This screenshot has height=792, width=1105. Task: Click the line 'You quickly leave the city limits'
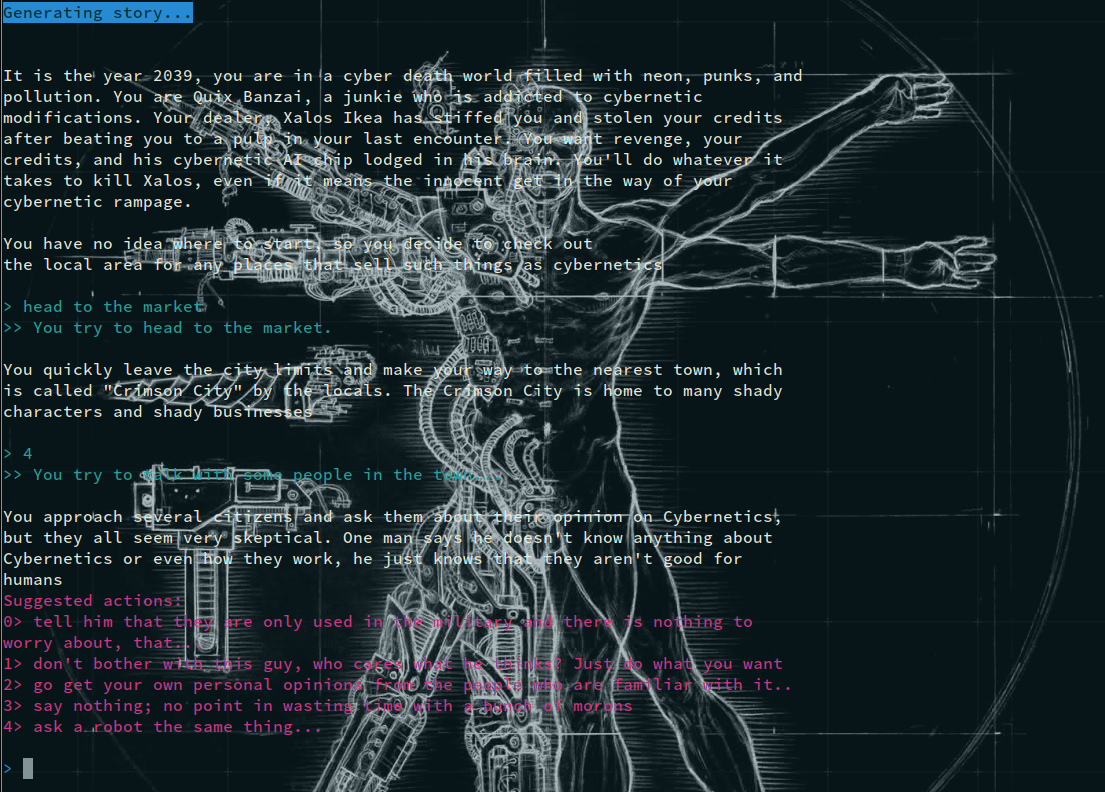click(393, 370)
